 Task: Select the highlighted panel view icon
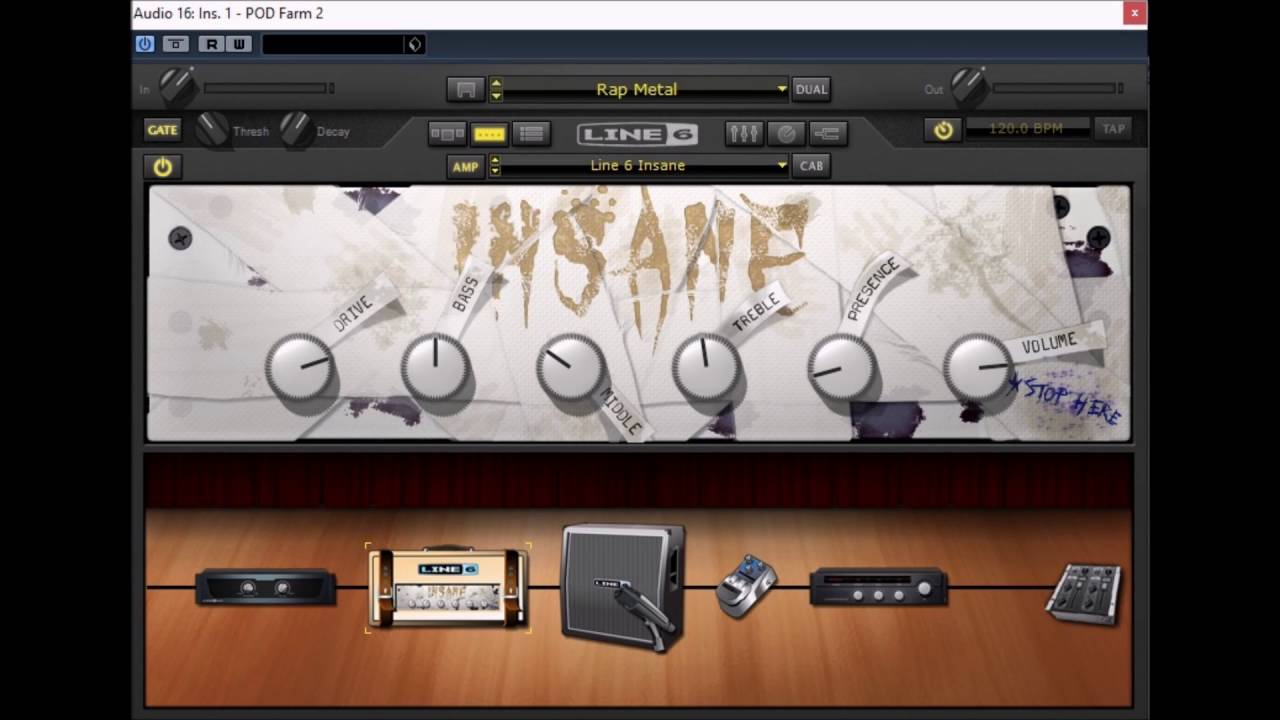click(x=489, y=133)
